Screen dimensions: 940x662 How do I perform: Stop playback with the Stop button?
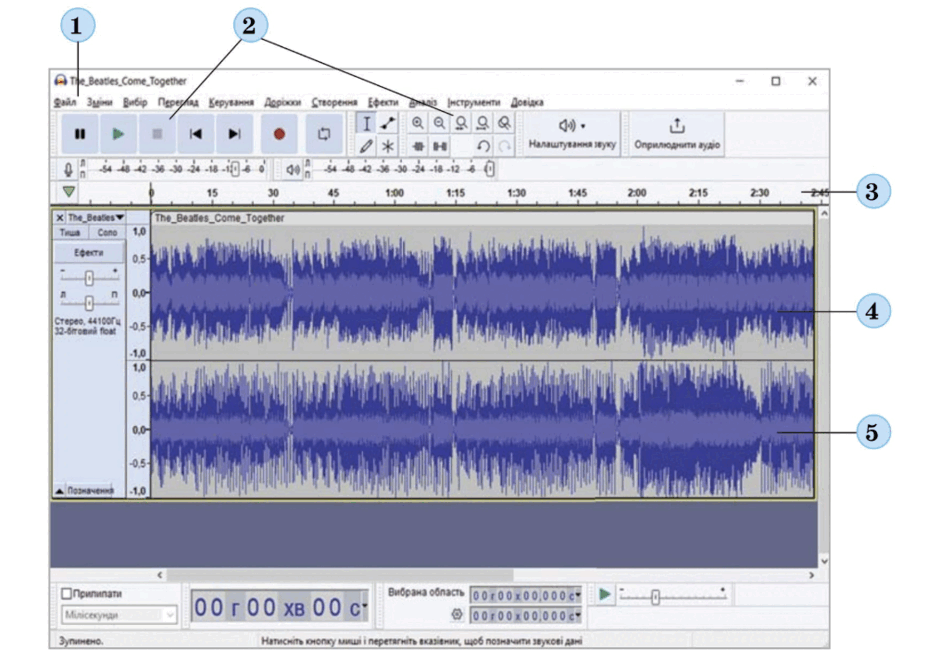click(x=157, y=134)
